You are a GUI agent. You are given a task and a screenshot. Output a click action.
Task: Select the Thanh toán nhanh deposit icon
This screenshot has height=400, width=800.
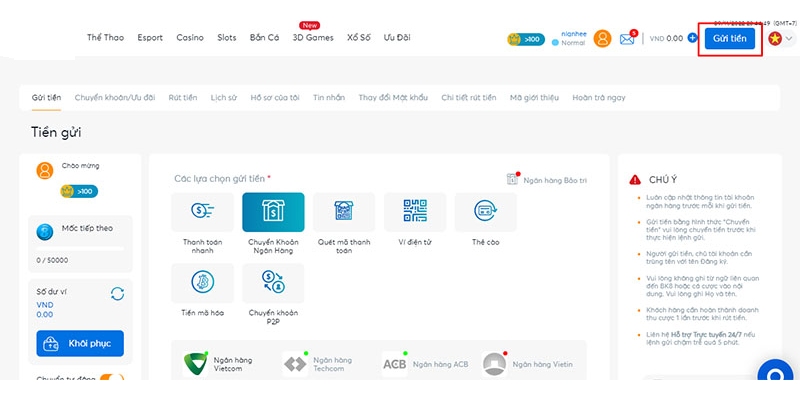tap(203, 212)
